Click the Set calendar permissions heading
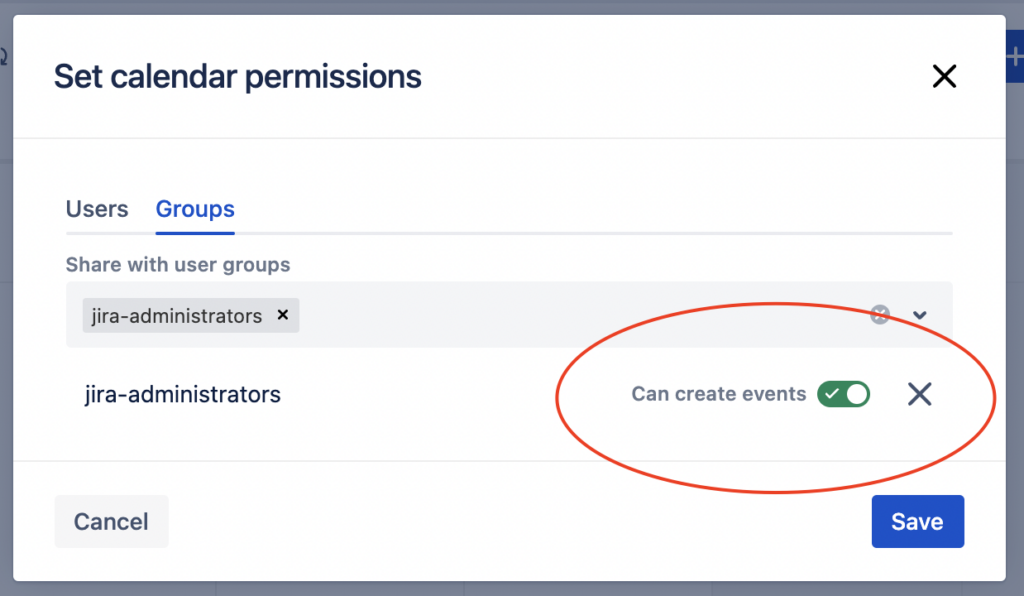Image resolution: width=1024 pixels, height=596 pixels. (x=238, y=76)
